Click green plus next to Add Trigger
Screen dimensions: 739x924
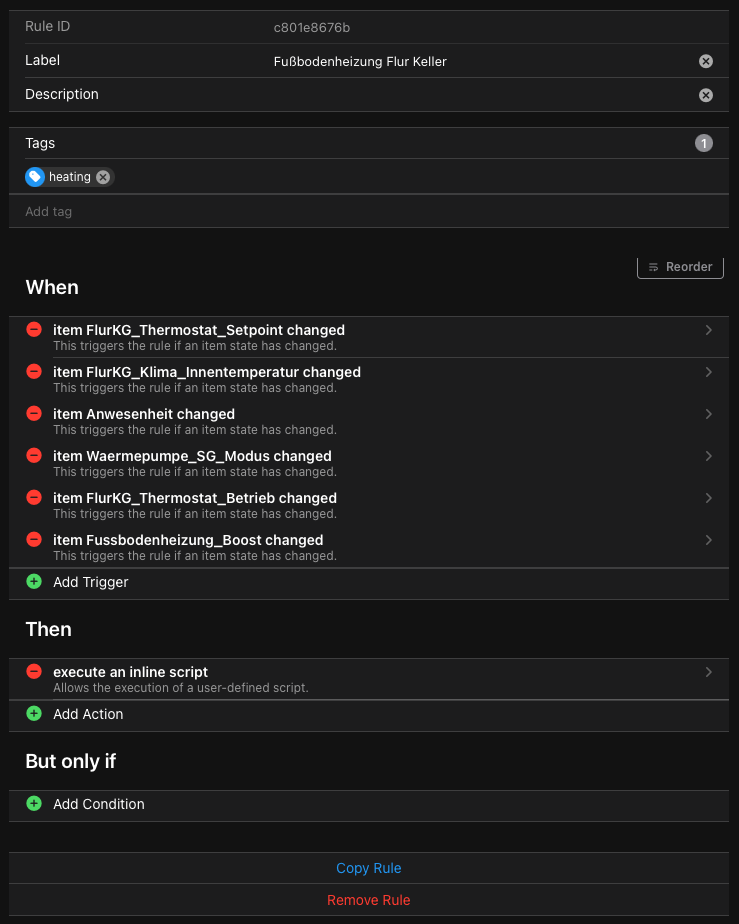[34, 582]
